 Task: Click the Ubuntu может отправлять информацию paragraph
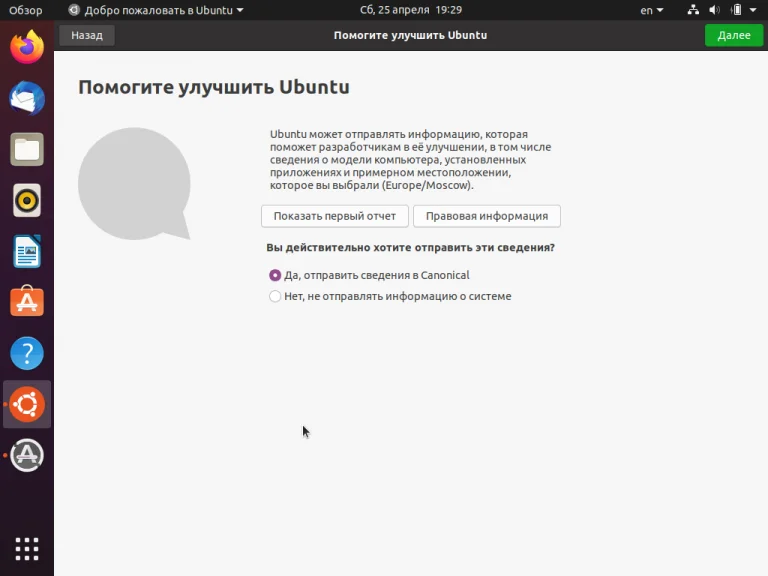410,160
